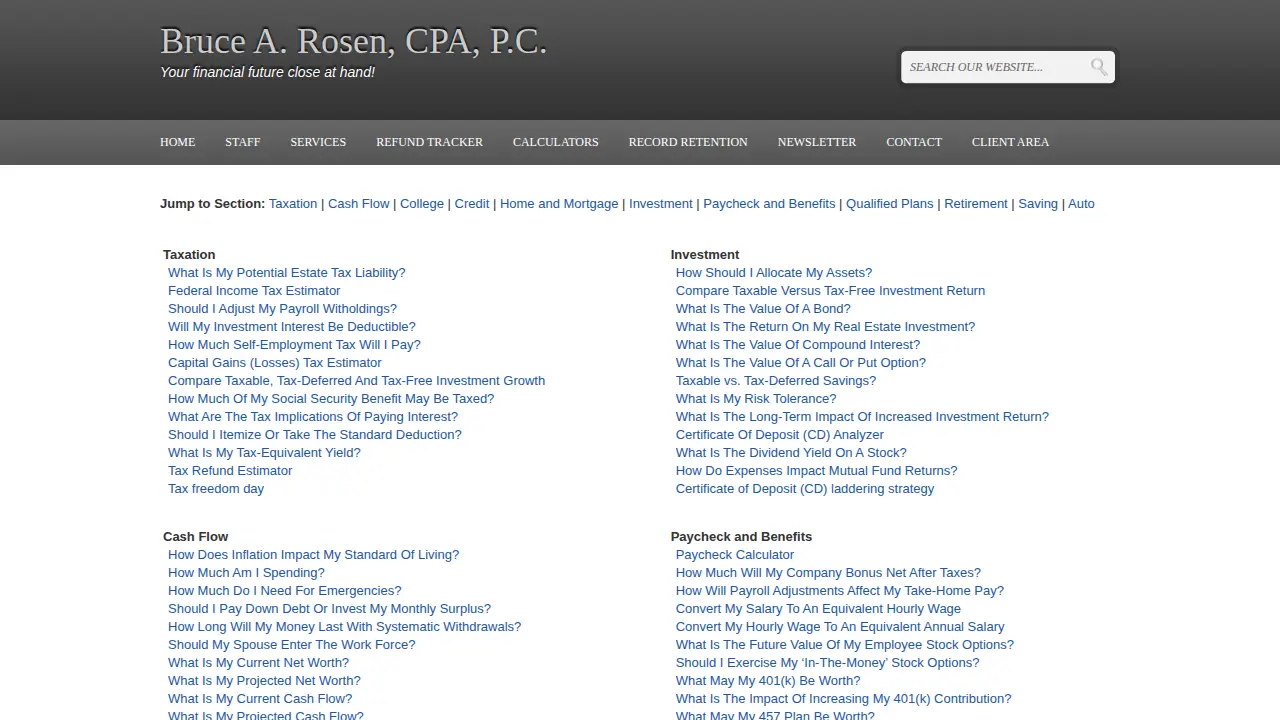This screenshot has width=1280, height=720.
Task: Jump to the Auto section
Action: [x=1081, y=204]
